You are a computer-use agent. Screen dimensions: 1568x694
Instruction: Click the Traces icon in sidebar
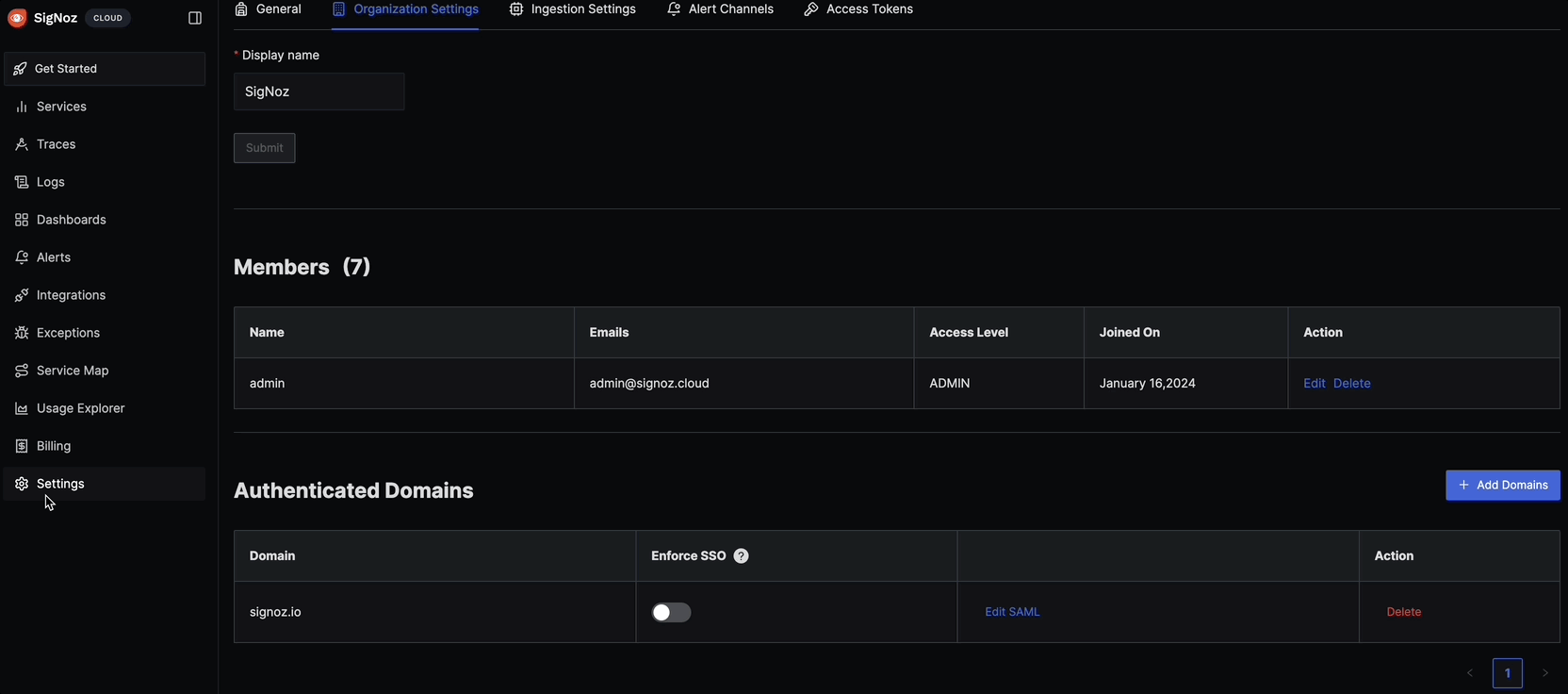(x=22, y=144)
